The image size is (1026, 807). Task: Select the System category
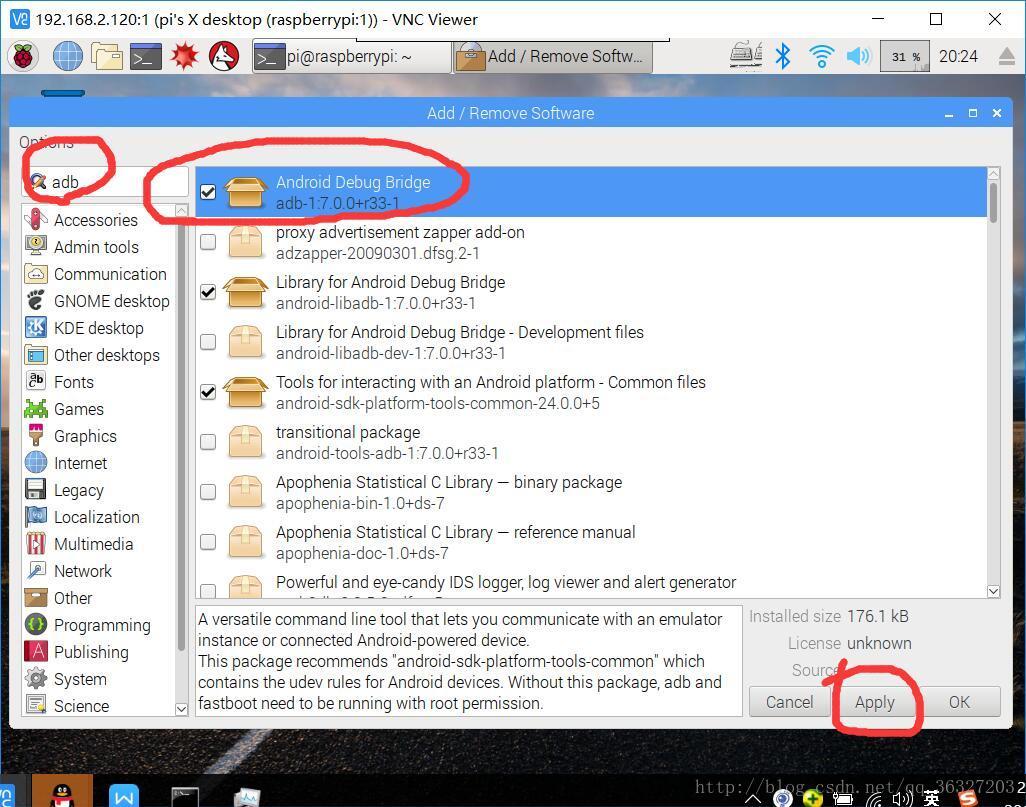pos(98,679)
